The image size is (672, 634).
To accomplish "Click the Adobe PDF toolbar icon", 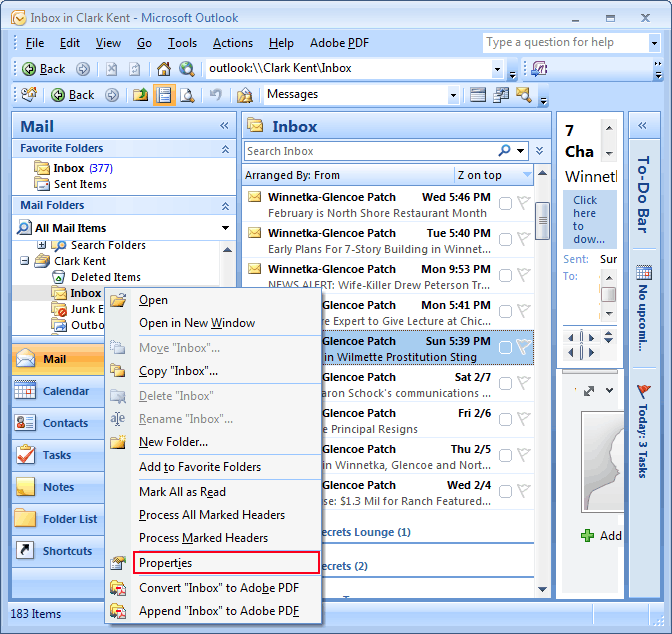I will (x=539, y=69).
